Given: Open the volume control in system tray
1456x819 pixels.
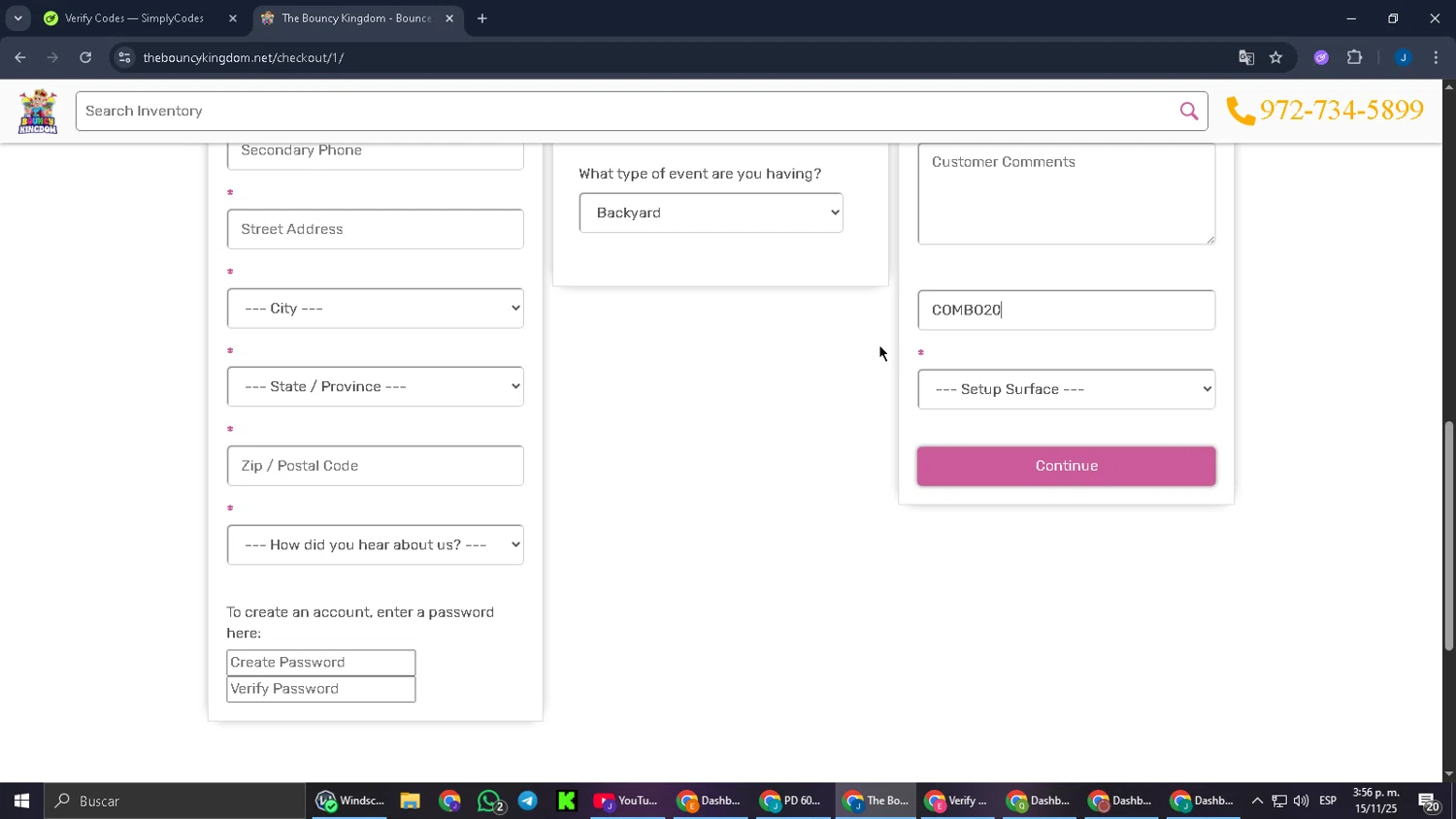Looking at the screenshot, I should [1301, 801].
